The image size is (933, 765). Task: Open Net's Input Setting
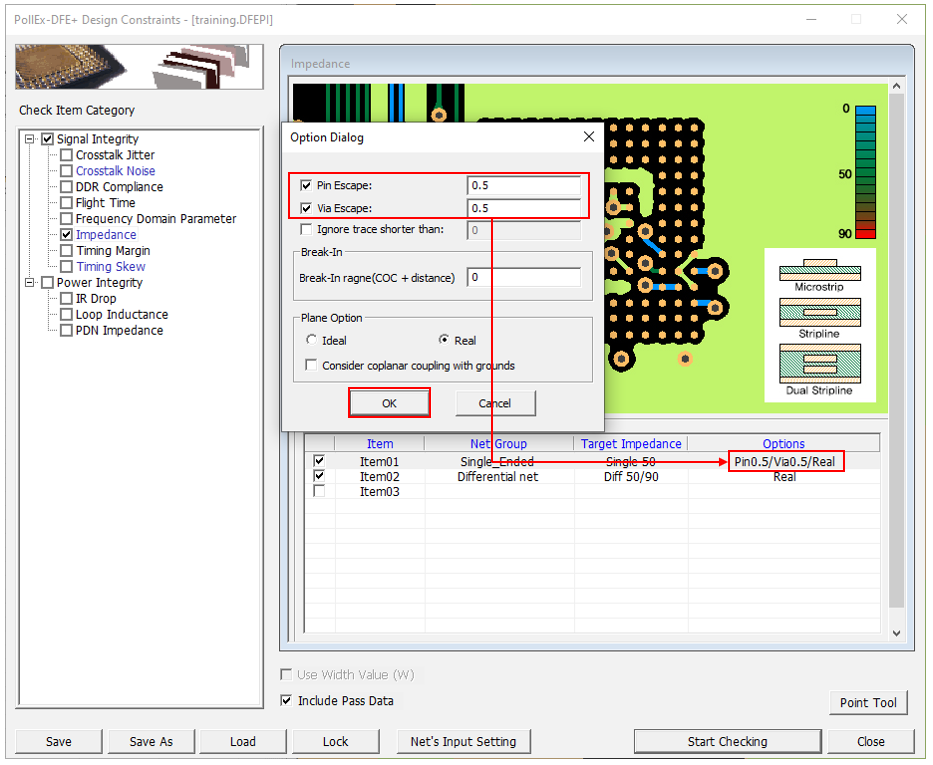pos(463,742)
